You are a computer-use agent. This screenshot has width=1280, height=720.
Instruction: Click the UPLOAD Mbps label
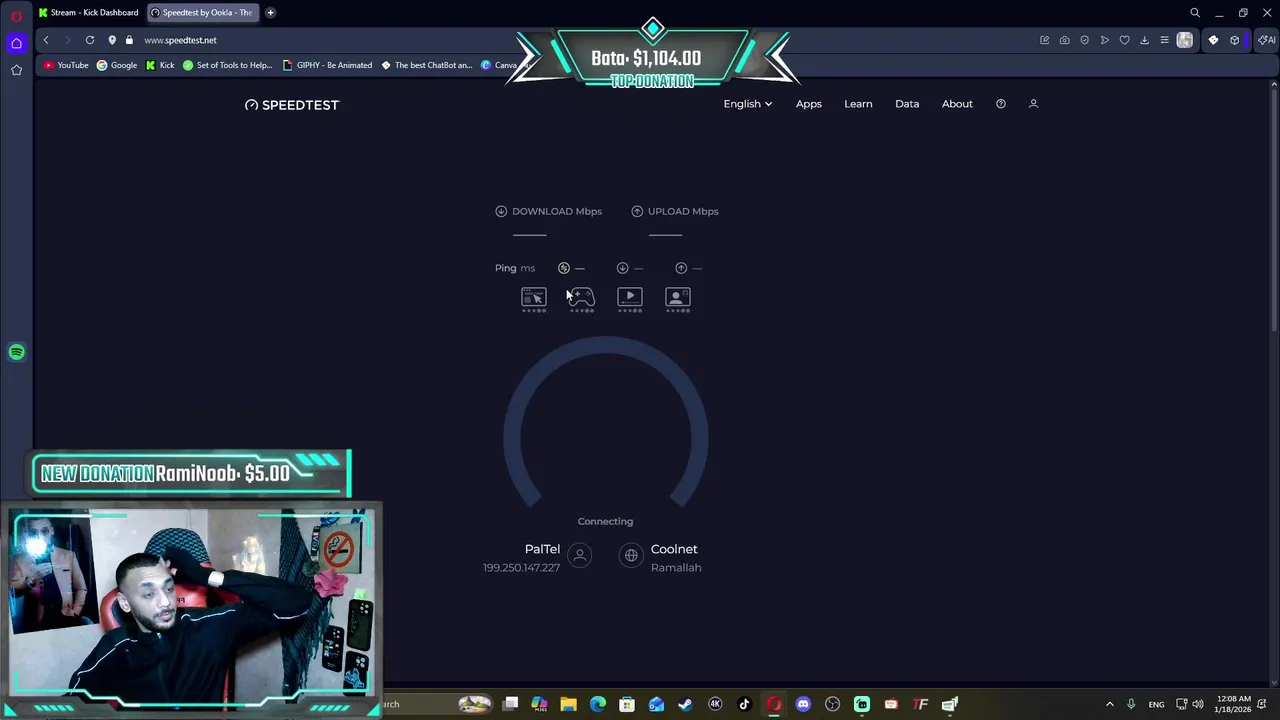coord(683,211)
